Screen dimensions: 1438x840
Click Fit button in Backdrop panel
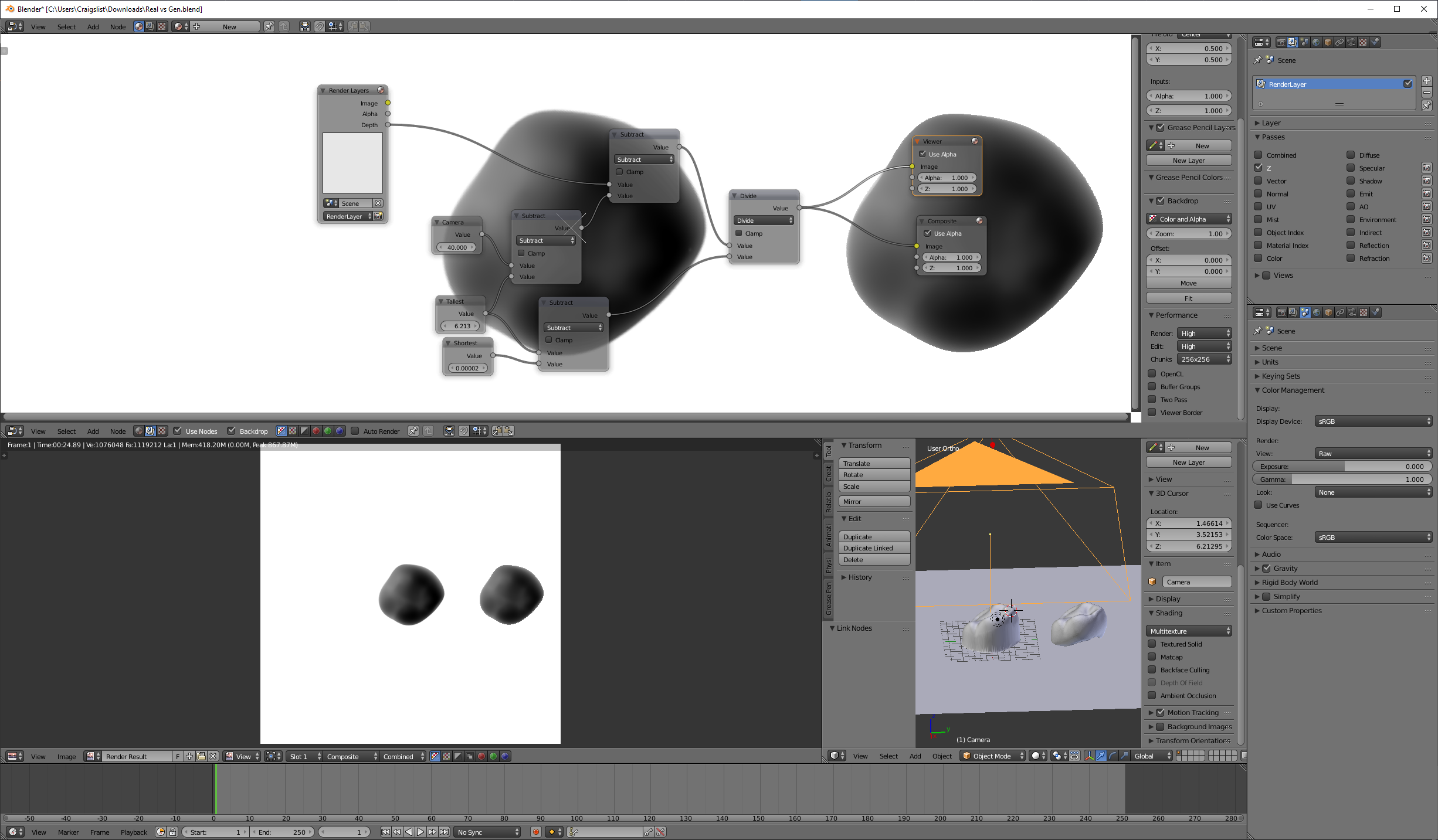tap(1189, 298)
